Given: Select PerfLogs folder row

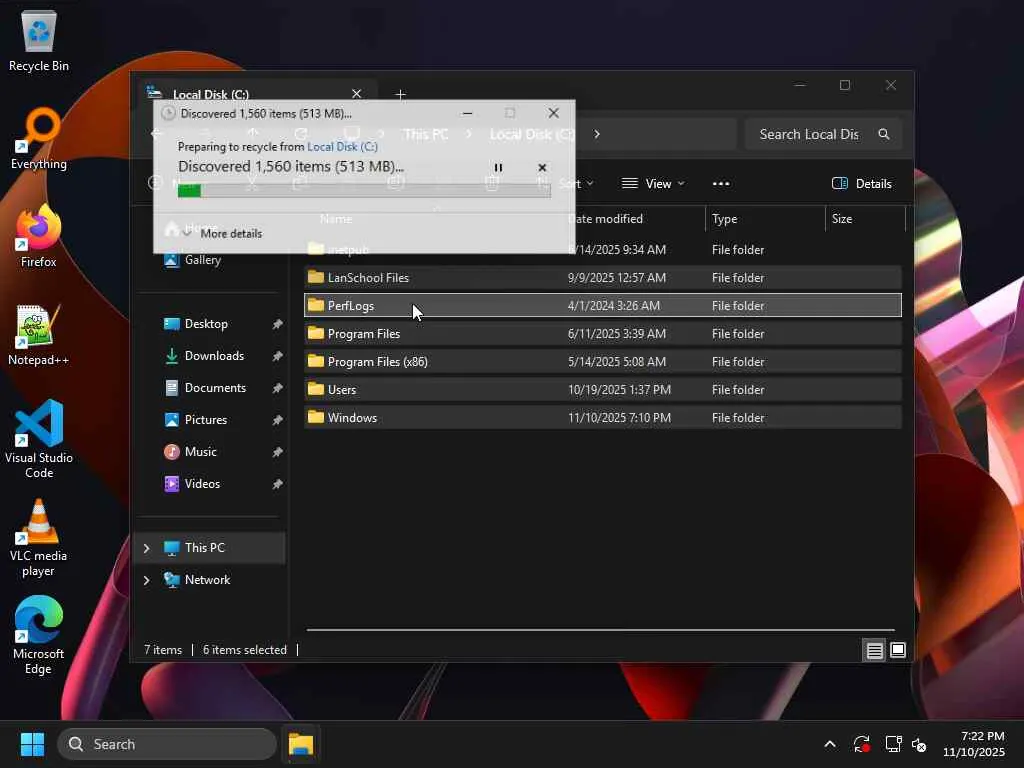Looking at the screenshot, I should tap(603, 306).
